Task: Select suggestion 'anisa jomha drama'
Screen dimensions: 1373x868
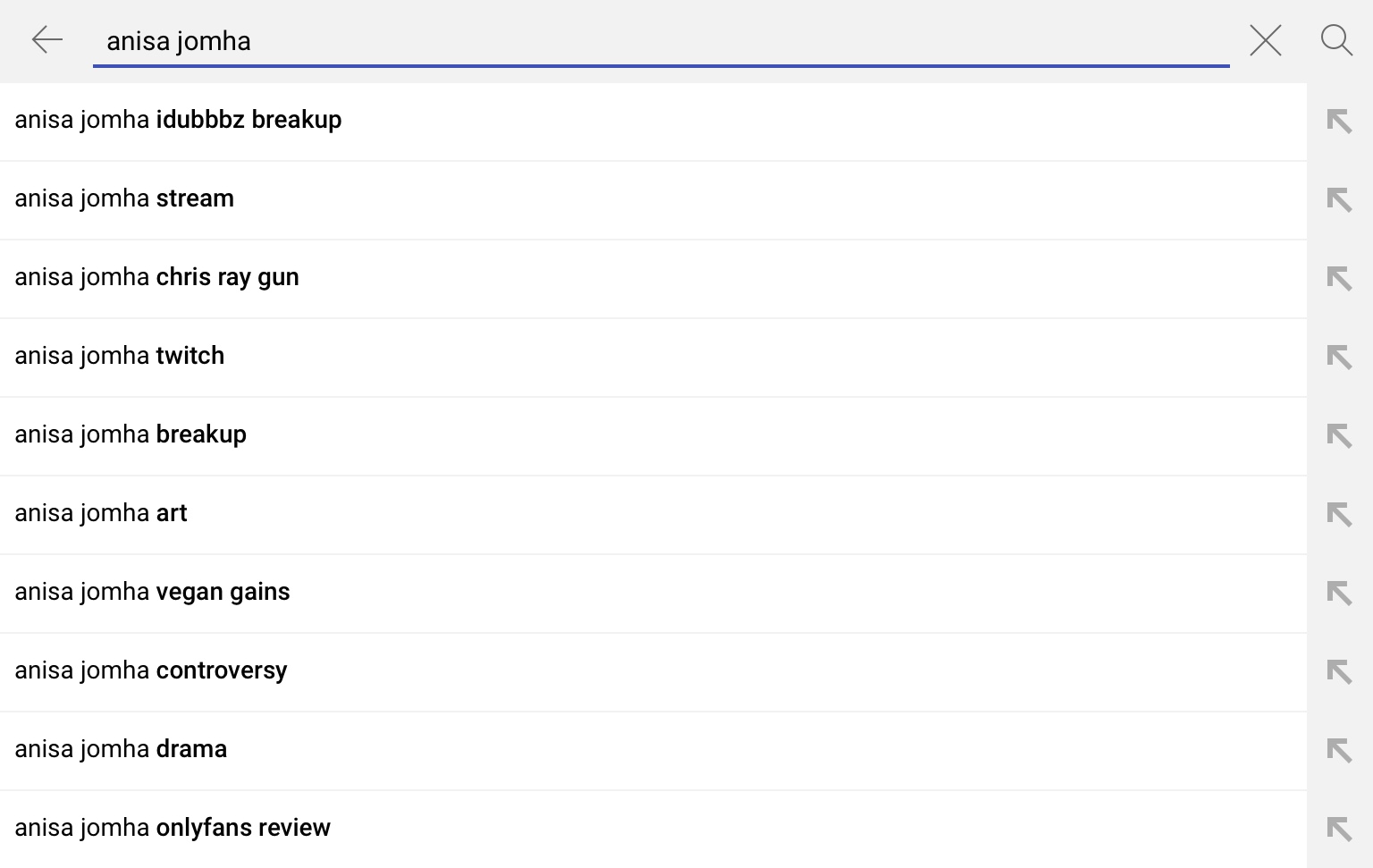Action: pos(653,751)
